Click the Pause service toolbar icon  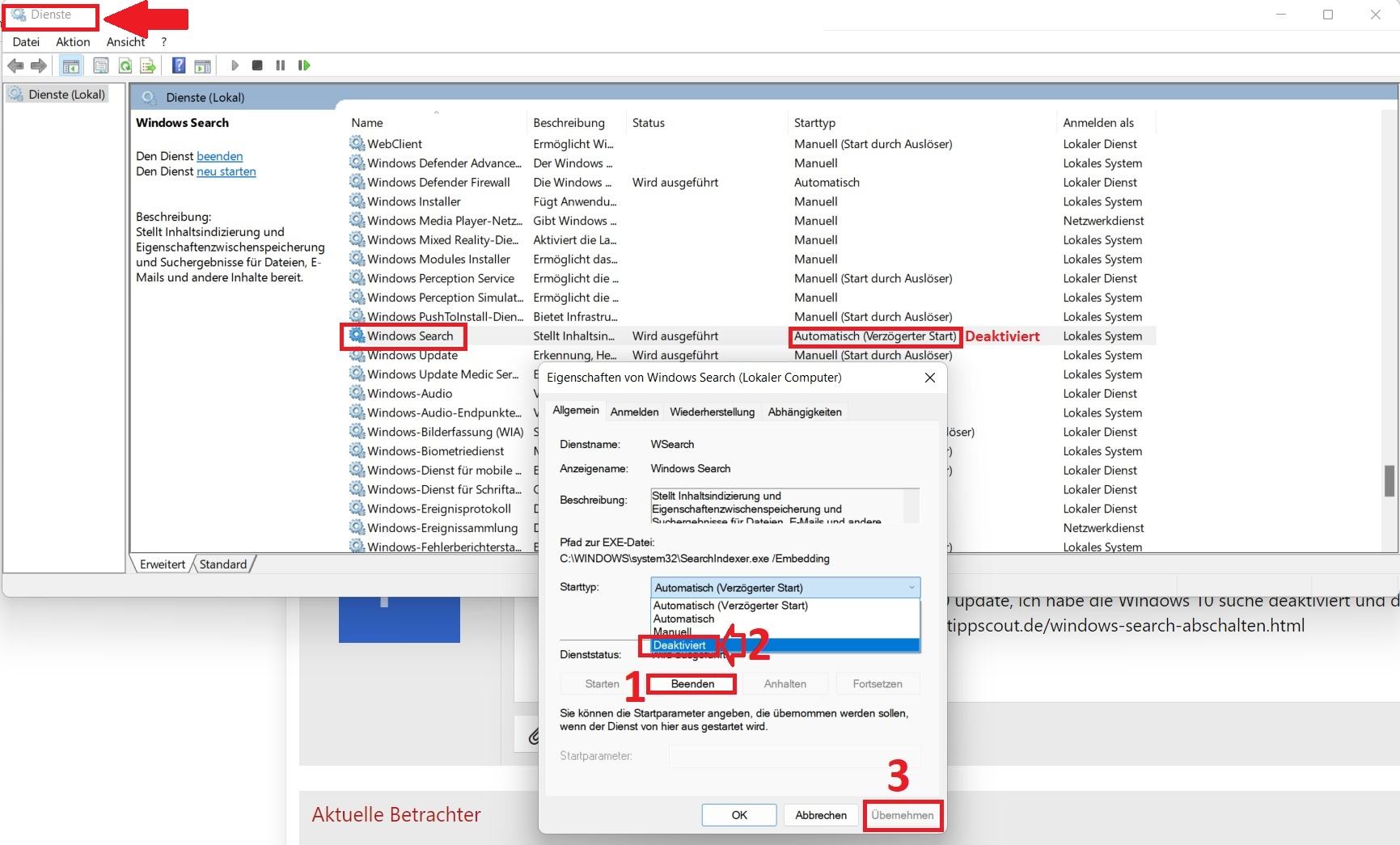point(280,65)
